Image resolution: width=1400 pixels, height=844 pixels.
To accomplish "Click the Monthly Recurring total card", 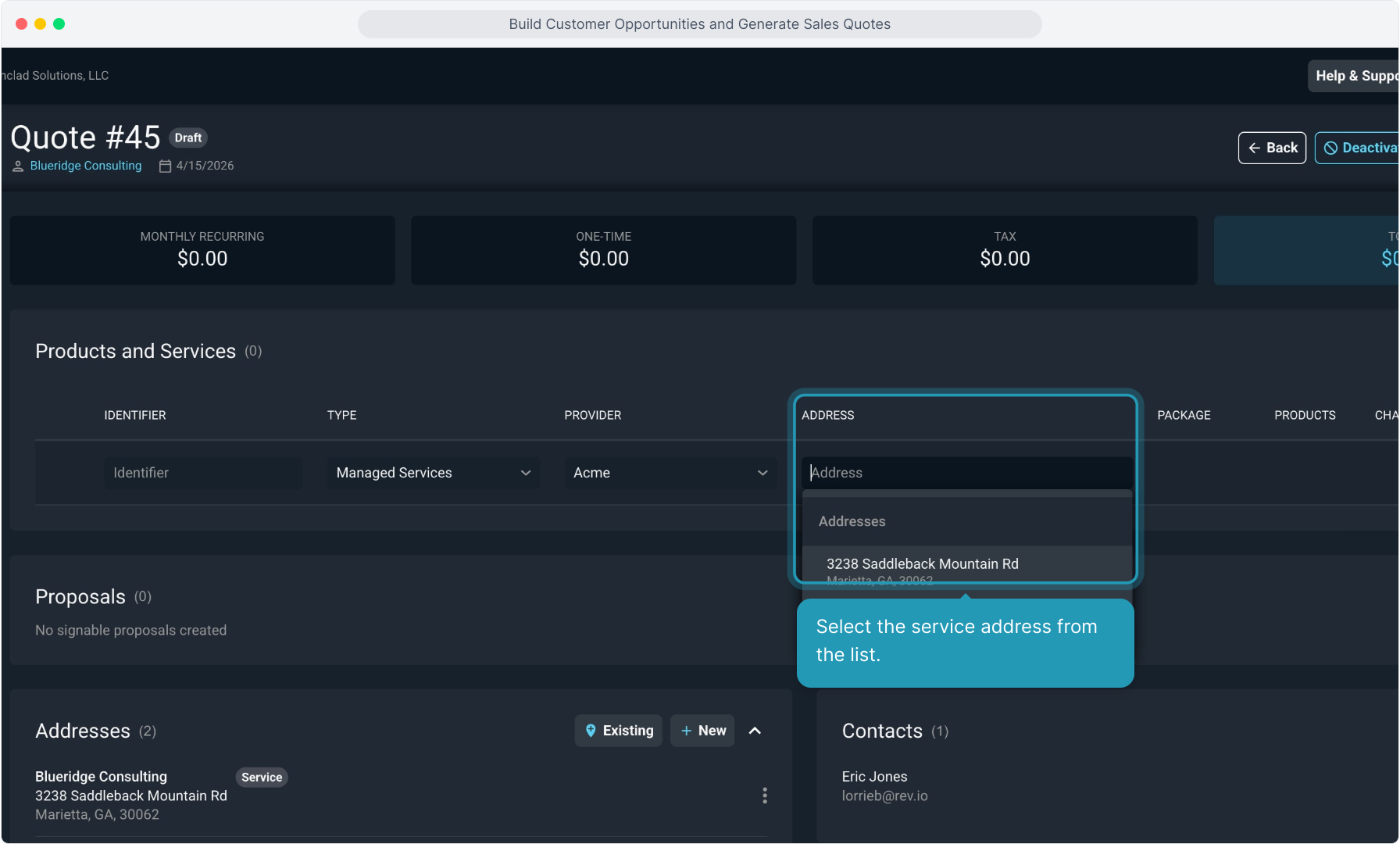I will click(x=202, y=250).
